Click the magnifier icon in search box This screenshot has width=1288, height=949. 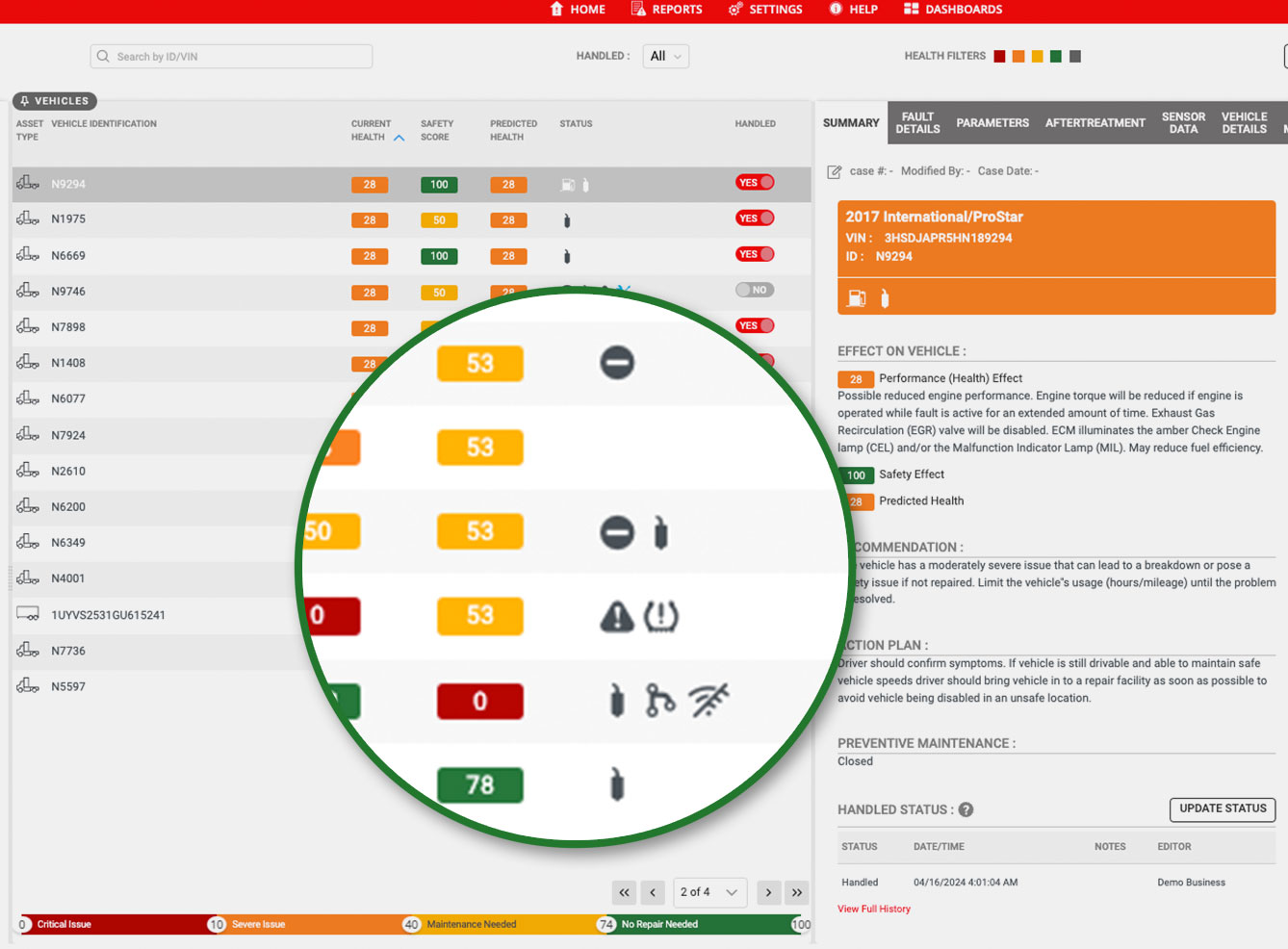coord(103,57)
